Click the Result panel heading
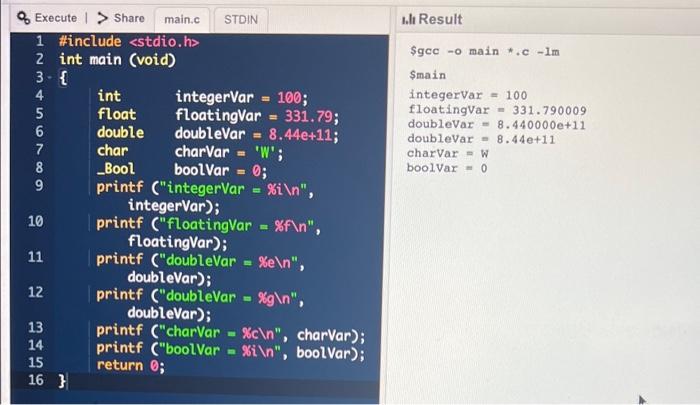This screenshot has height=405, width=700. [x=440, y=19]
